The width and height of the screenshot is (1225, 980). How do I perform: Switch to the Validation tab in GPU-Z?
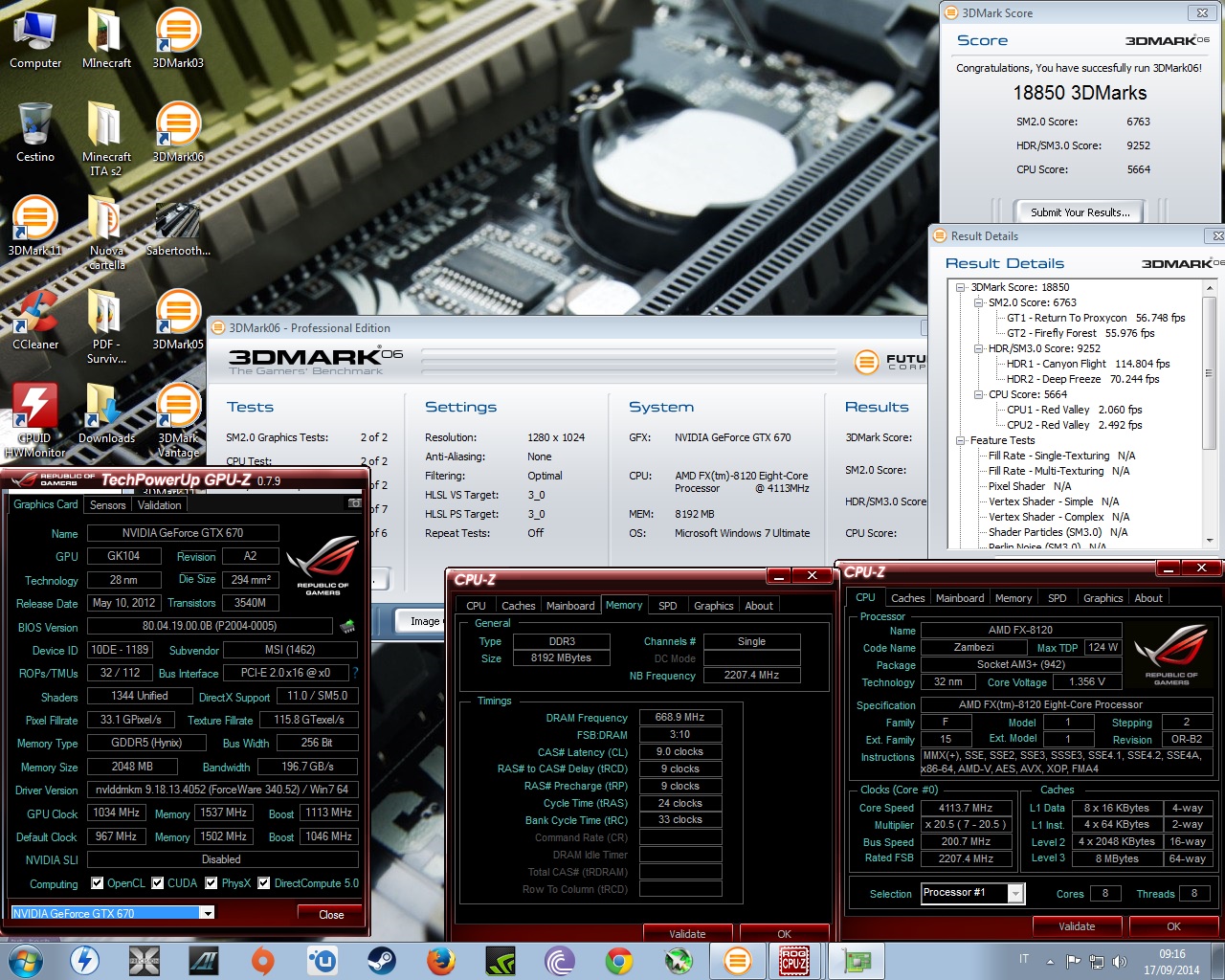pyautogui.click(x=159, y=505)
